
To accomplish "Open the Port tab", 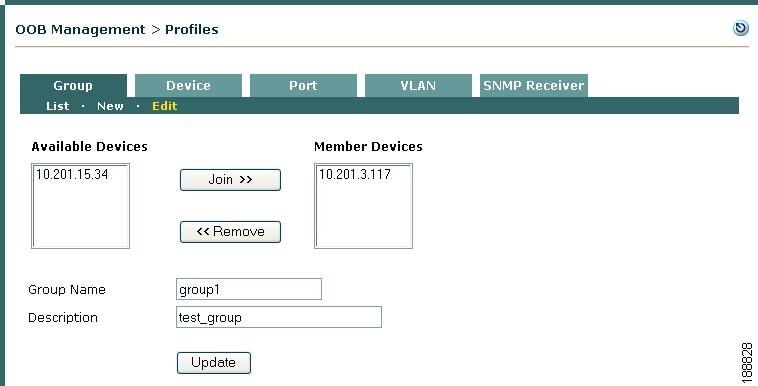I will 303,86.
